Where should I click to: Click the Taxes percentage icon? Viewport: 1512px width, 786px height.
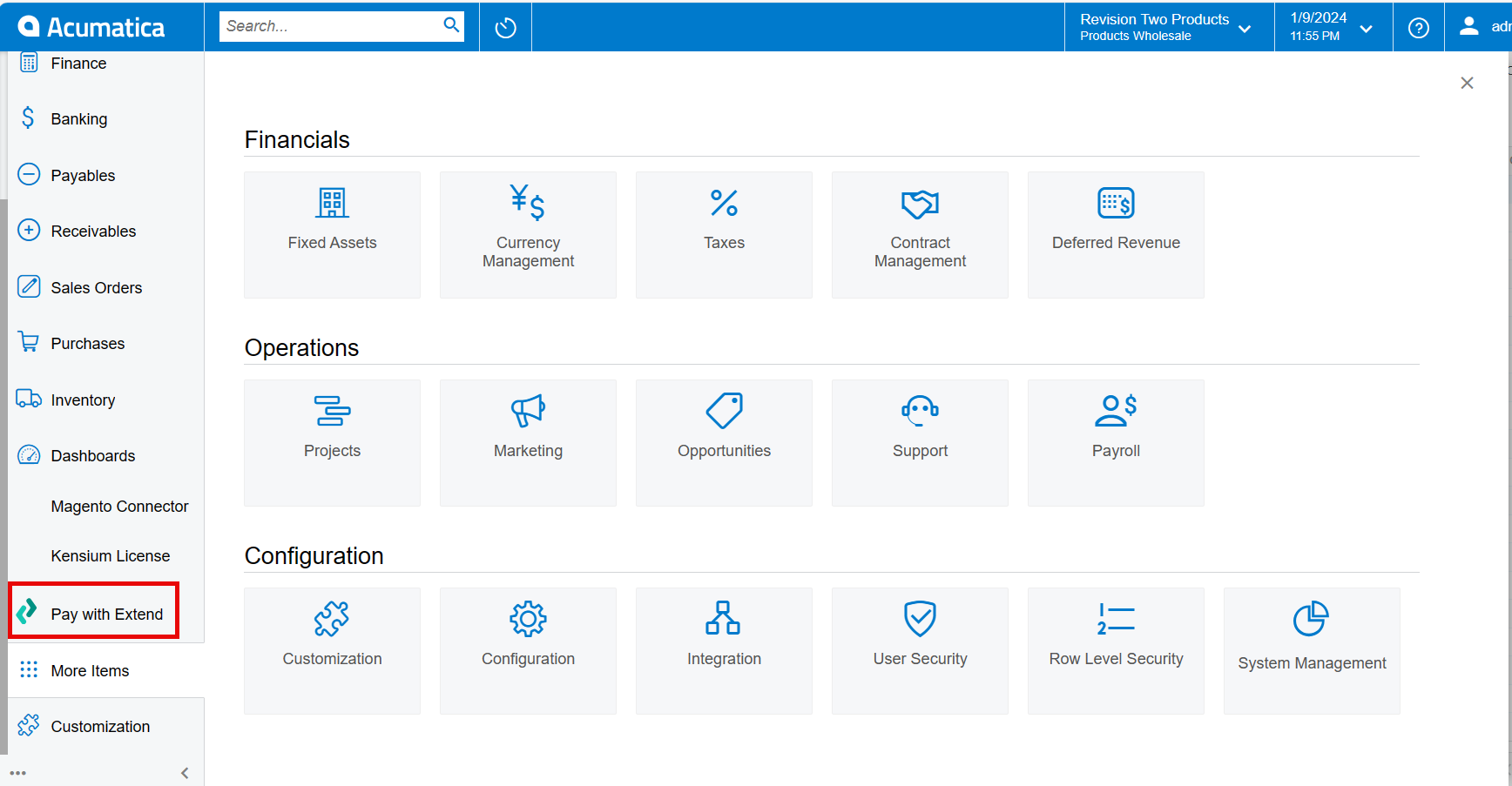[x=724, y=203]
